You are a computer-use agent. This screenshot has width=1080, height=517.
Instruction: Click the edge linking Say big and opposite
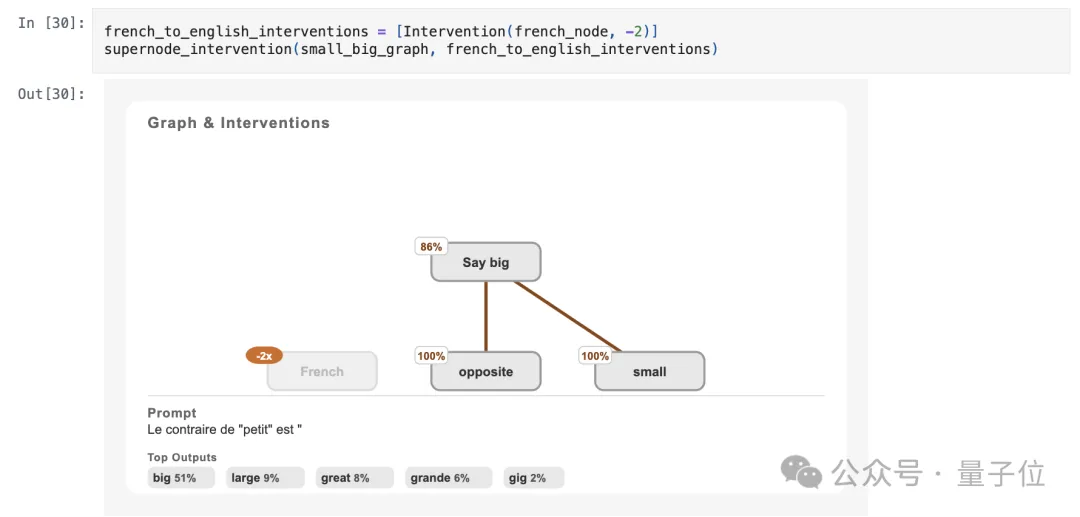tap(486, 316)
